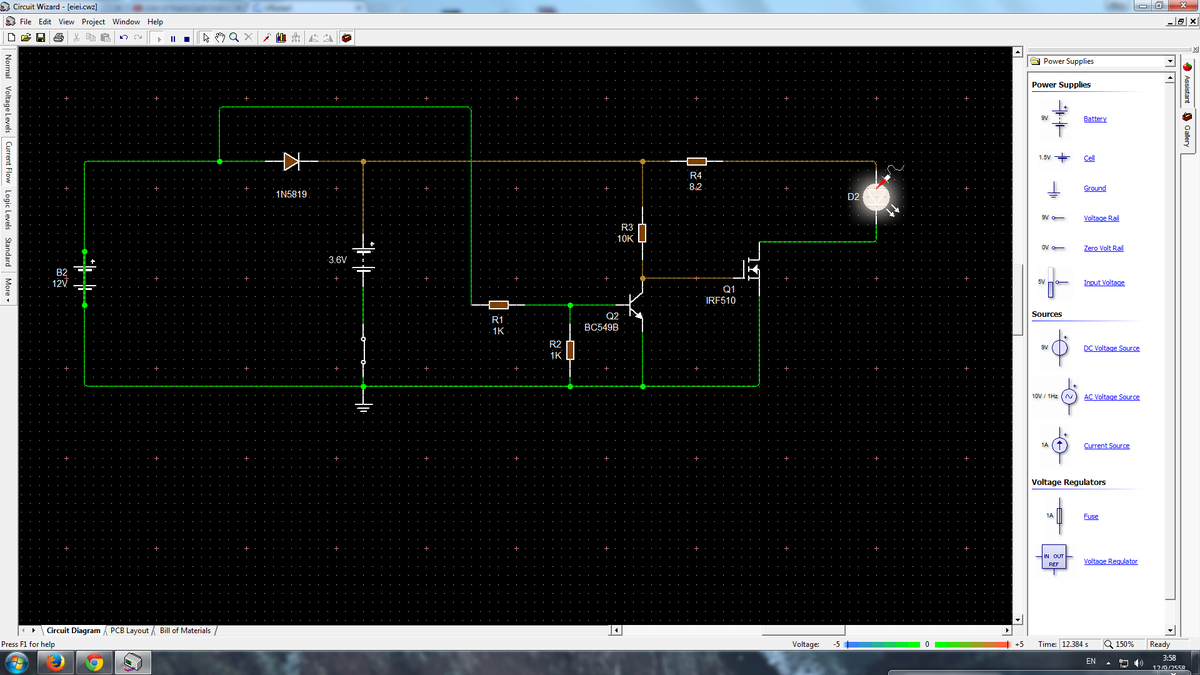This screenshot has width=1200, height=675.
Task: Click the Zero Volt Rail link
Action: click(1104, 248)
